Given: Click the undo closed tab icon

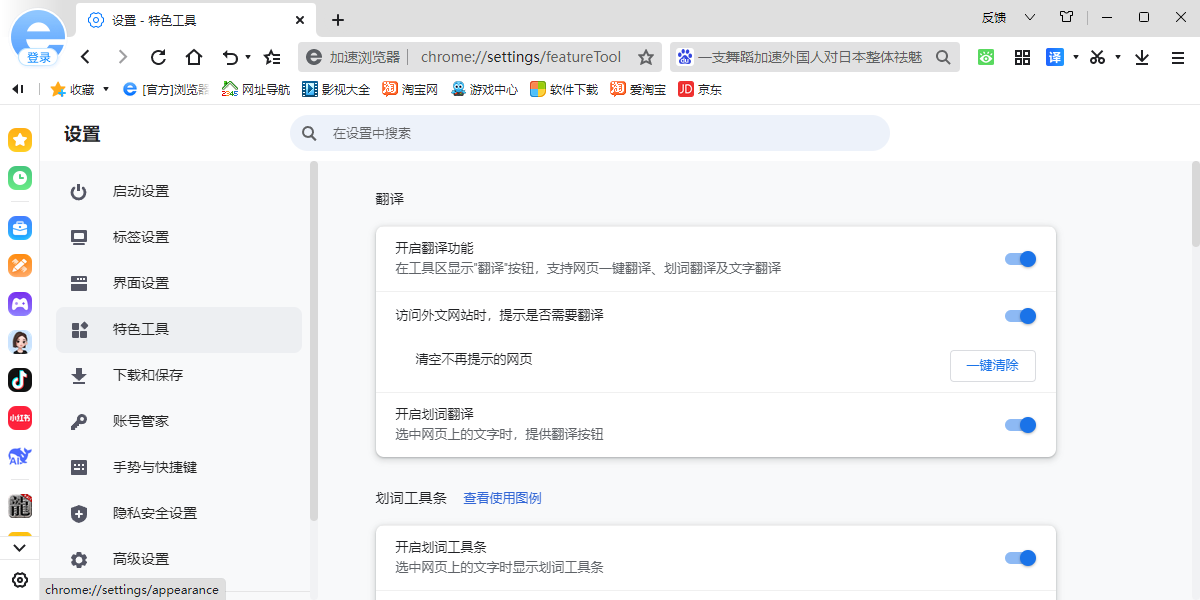Looking at the screenshot, I should [x=230, y=57].
